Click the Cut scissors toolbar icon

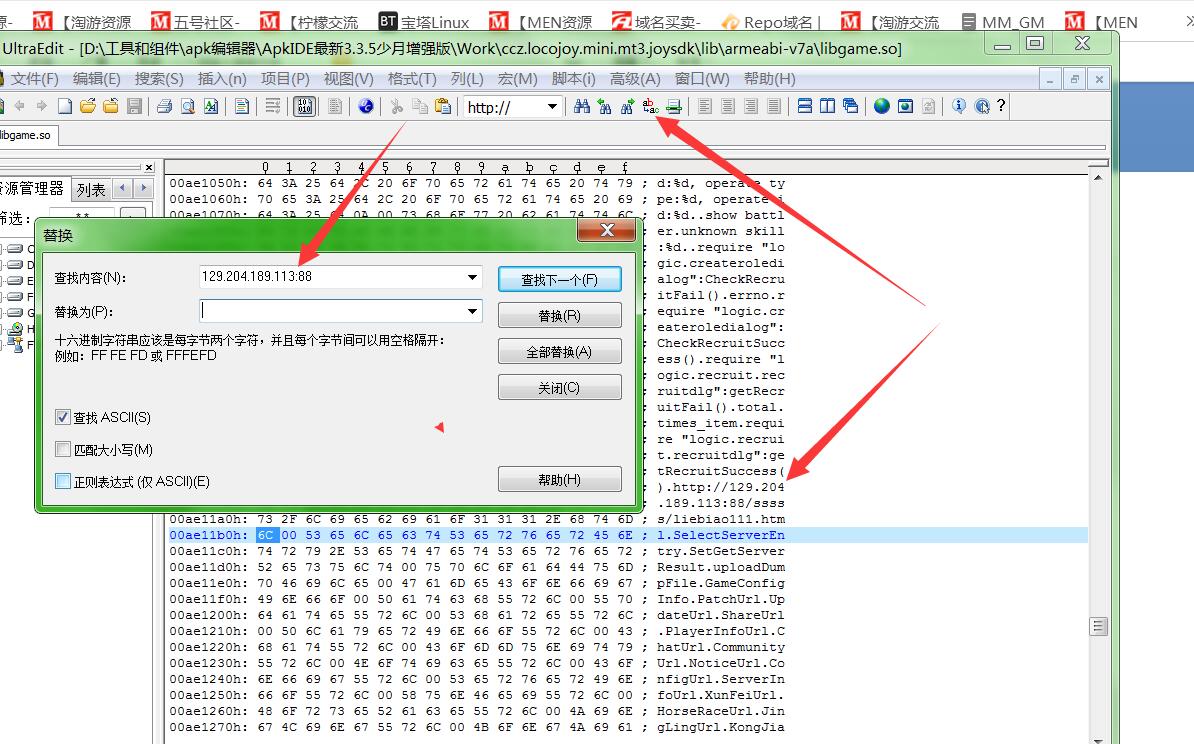[x=396, y=106]
